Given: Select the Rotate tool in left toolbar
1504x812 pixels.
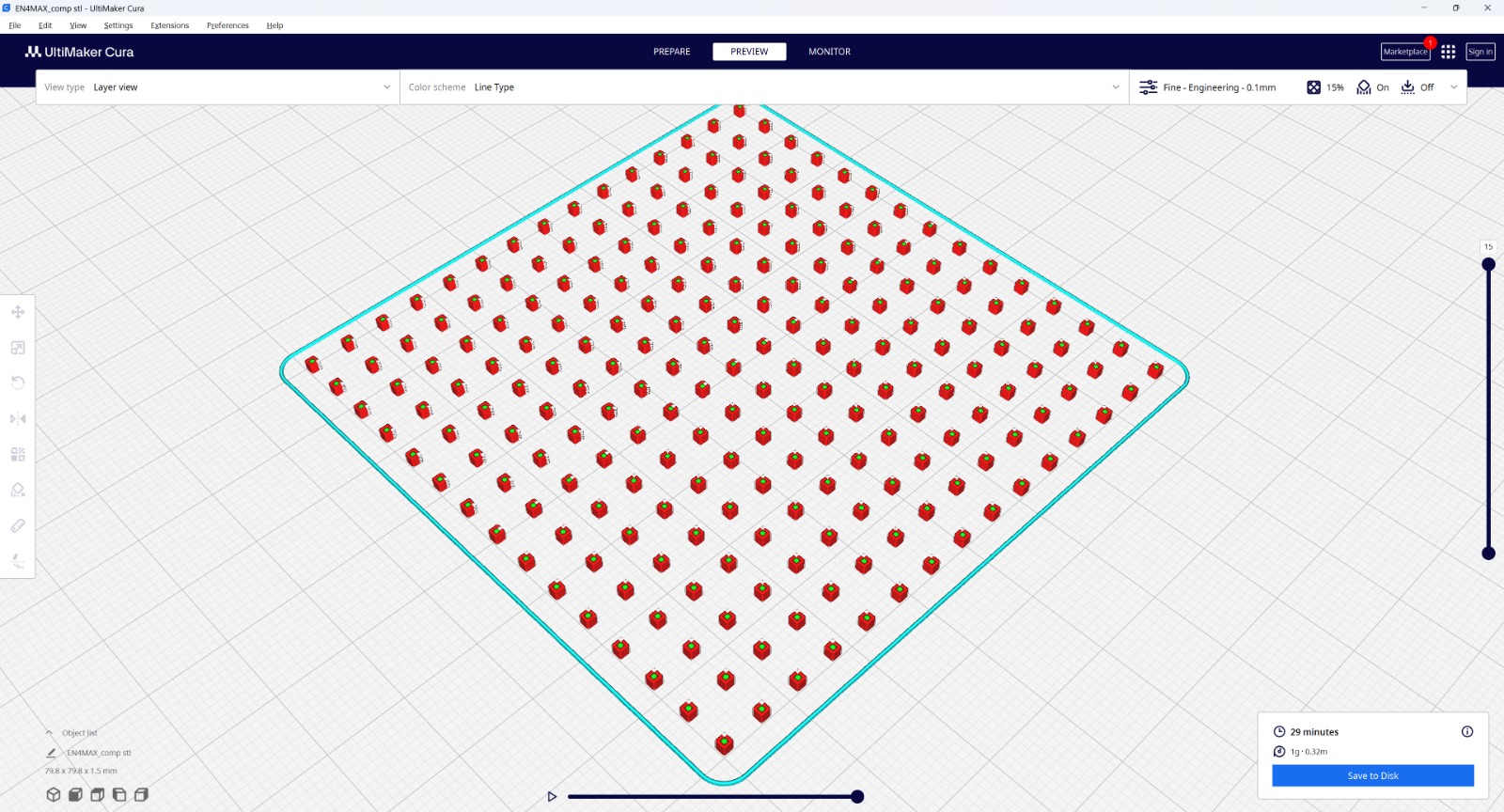Looking at the screenshot, I should [18, 383].
